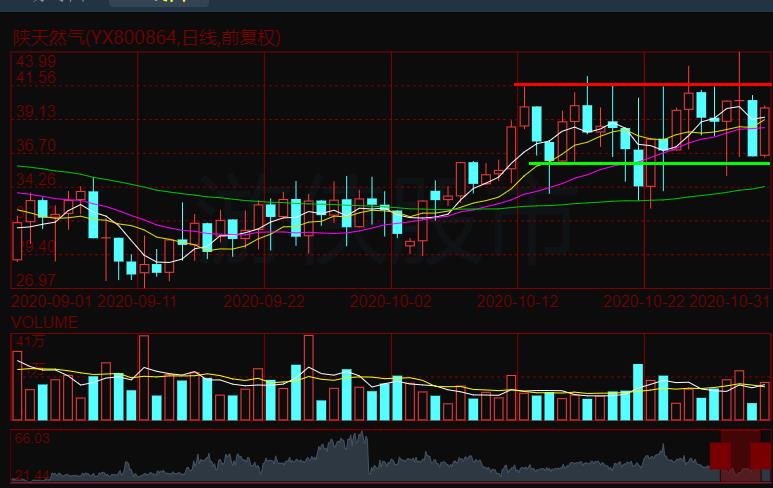773x488 pixels.
Task: Click the VOLUME panel label
Action: (44, 322)
